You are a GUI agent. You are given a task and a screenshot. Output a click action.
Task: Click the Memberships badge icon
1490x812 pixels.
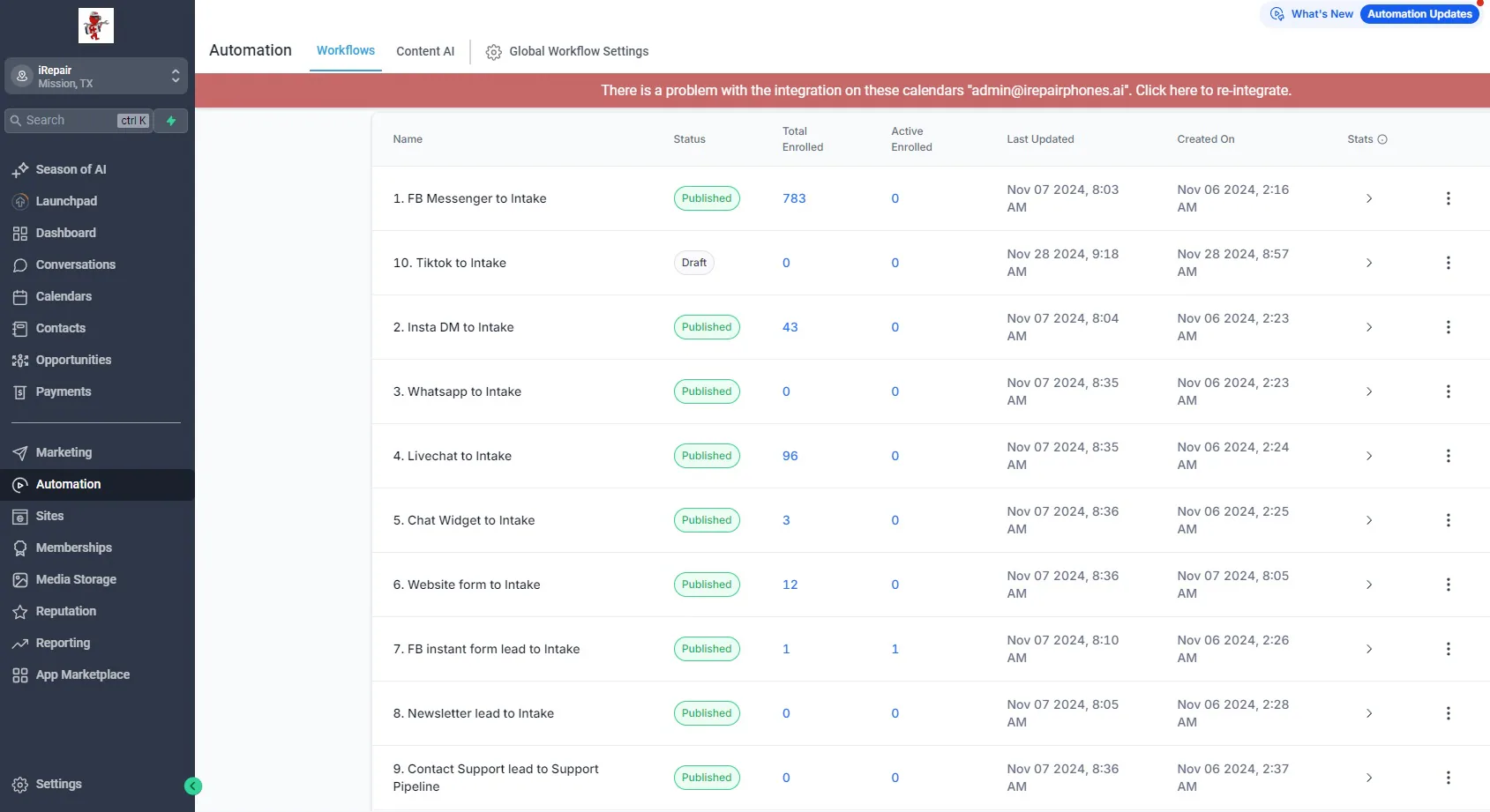click(x=20, y=548)
